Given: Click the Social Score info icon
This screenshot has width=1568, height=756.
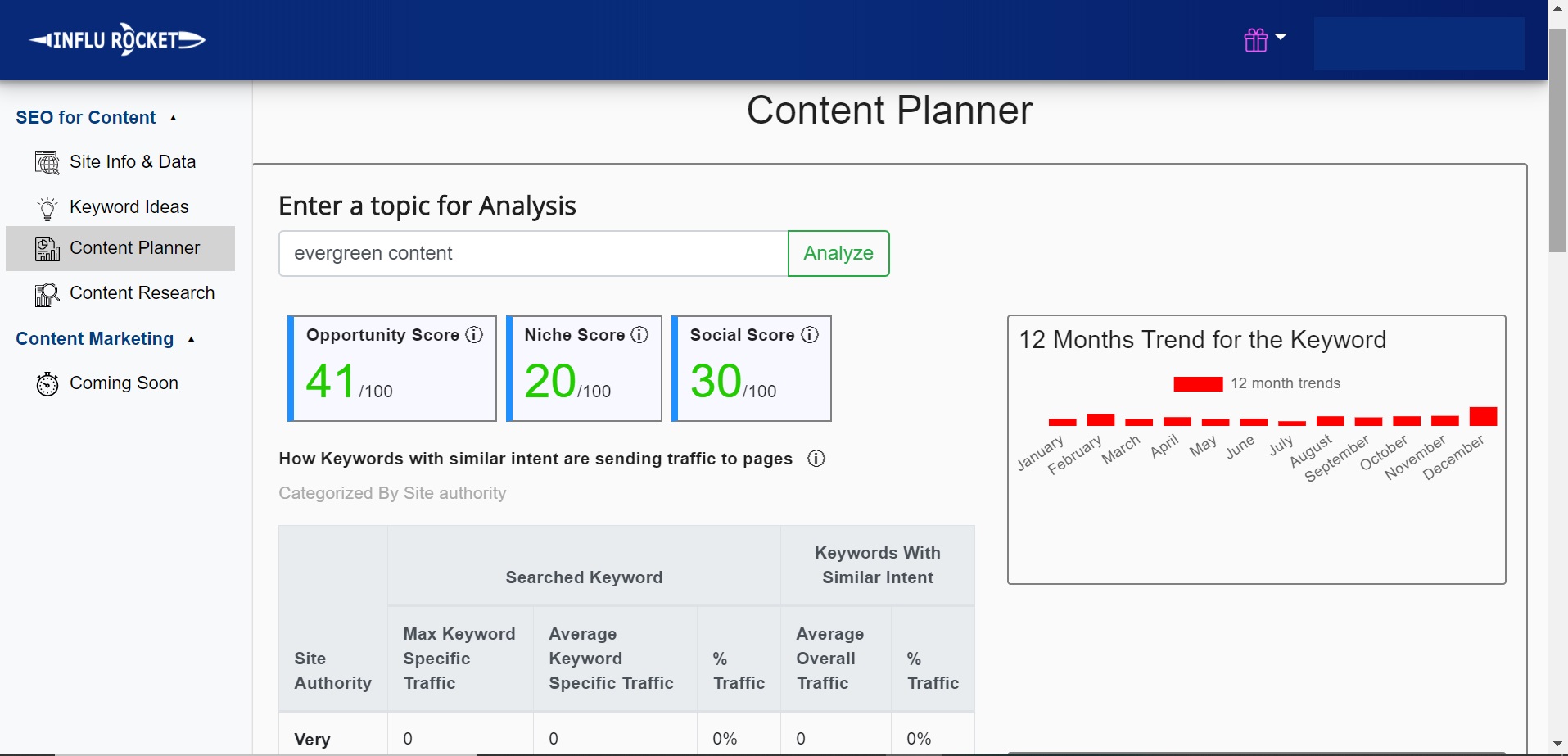Looking at the screenshot, I should point(810,335).
